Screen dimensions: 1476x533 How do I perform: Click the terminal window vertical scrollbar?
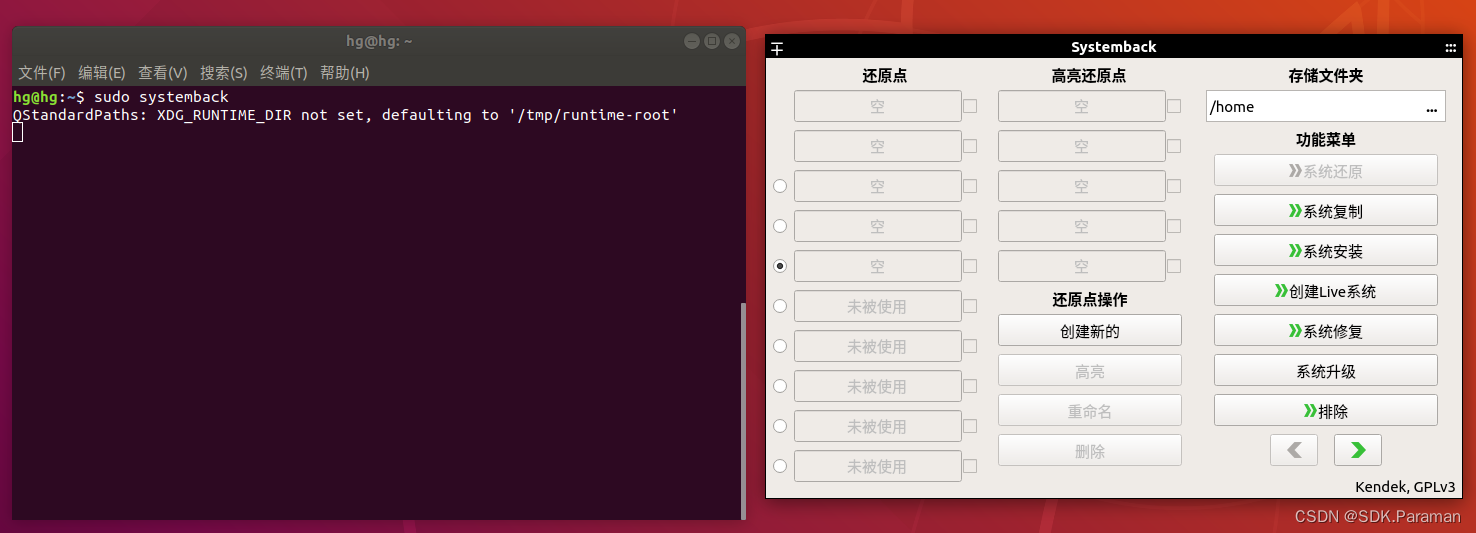(742, 410)
